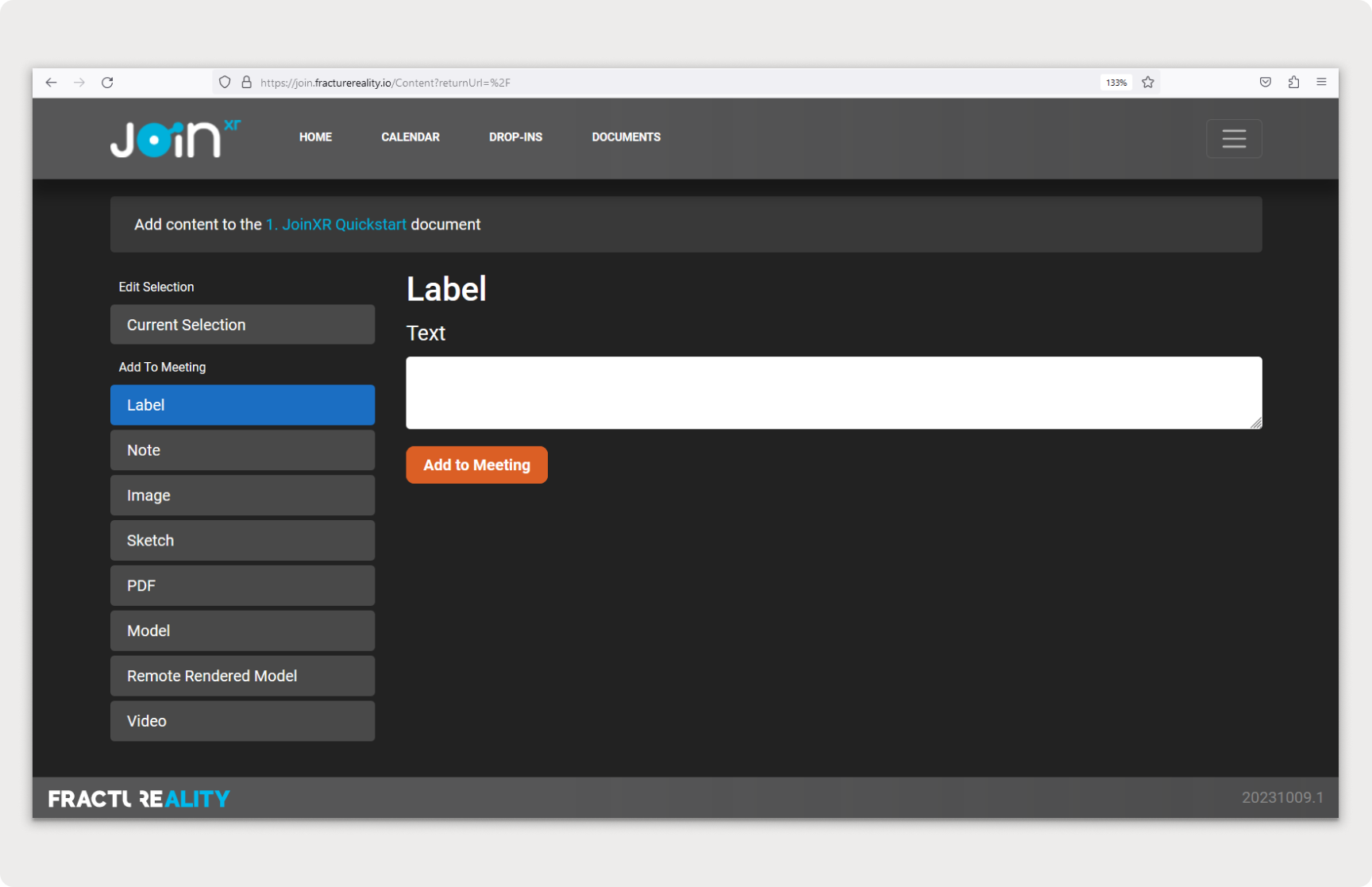Click the back navigation arrow
The width and height of the screenshot is (1372, 887).
click(x=51, y=82)
